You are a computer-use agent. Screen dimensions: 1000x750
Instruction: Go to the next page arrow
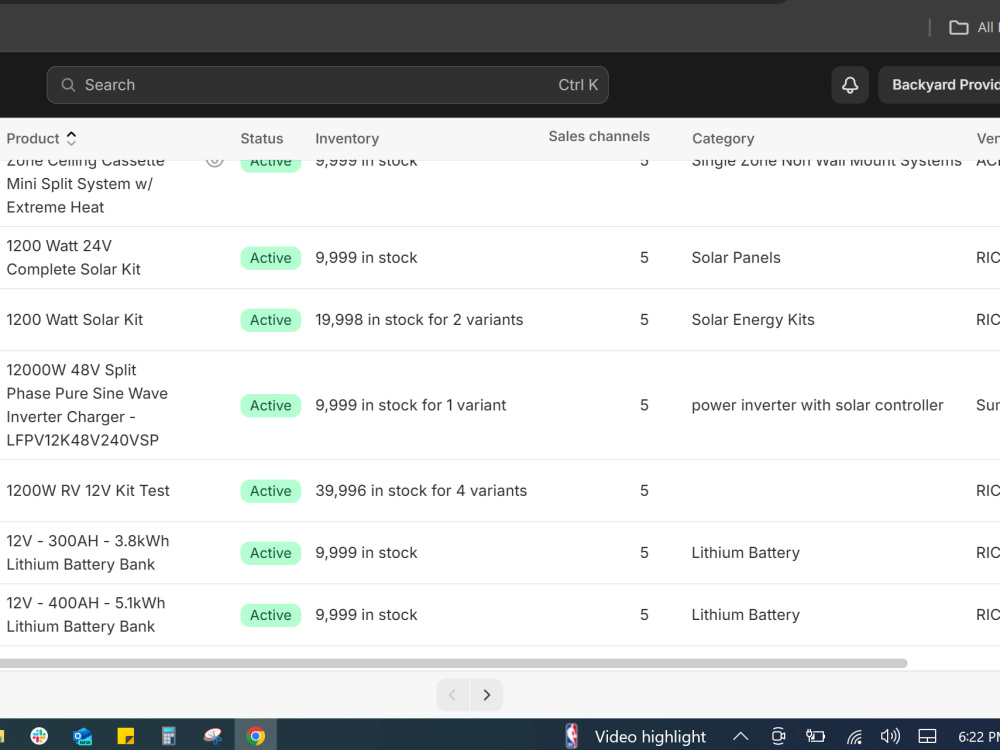pyautogui.click(x=487, y=695)
